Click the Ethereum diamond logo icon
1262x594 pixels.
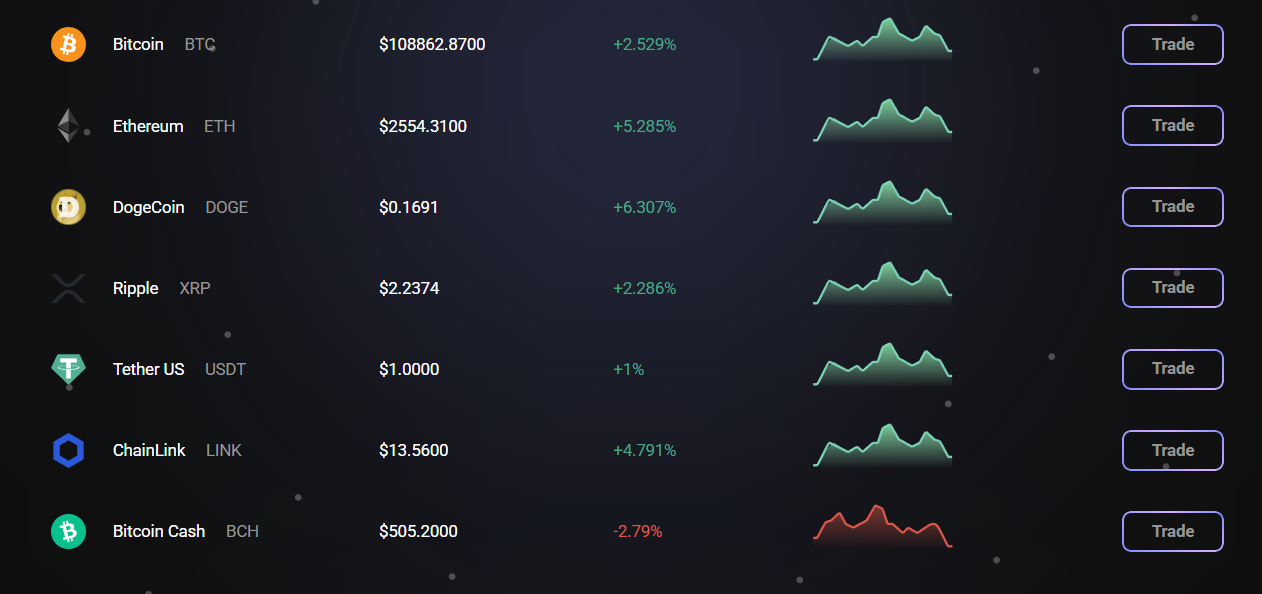pyautogui.click(x=68, y=126)
